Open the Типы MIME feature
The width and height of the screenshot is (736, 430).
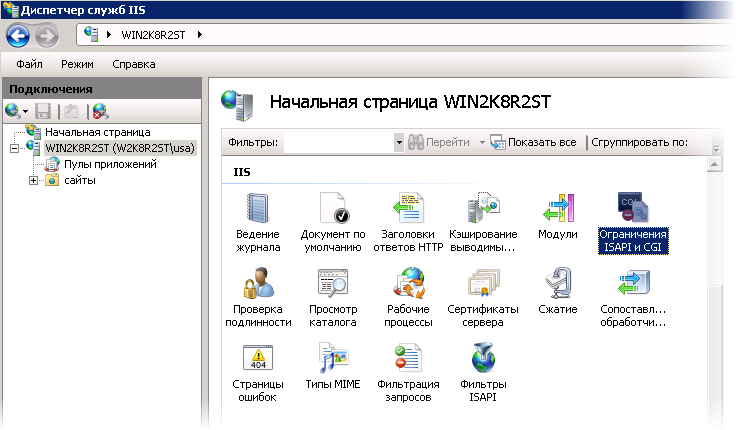point(333,366)
